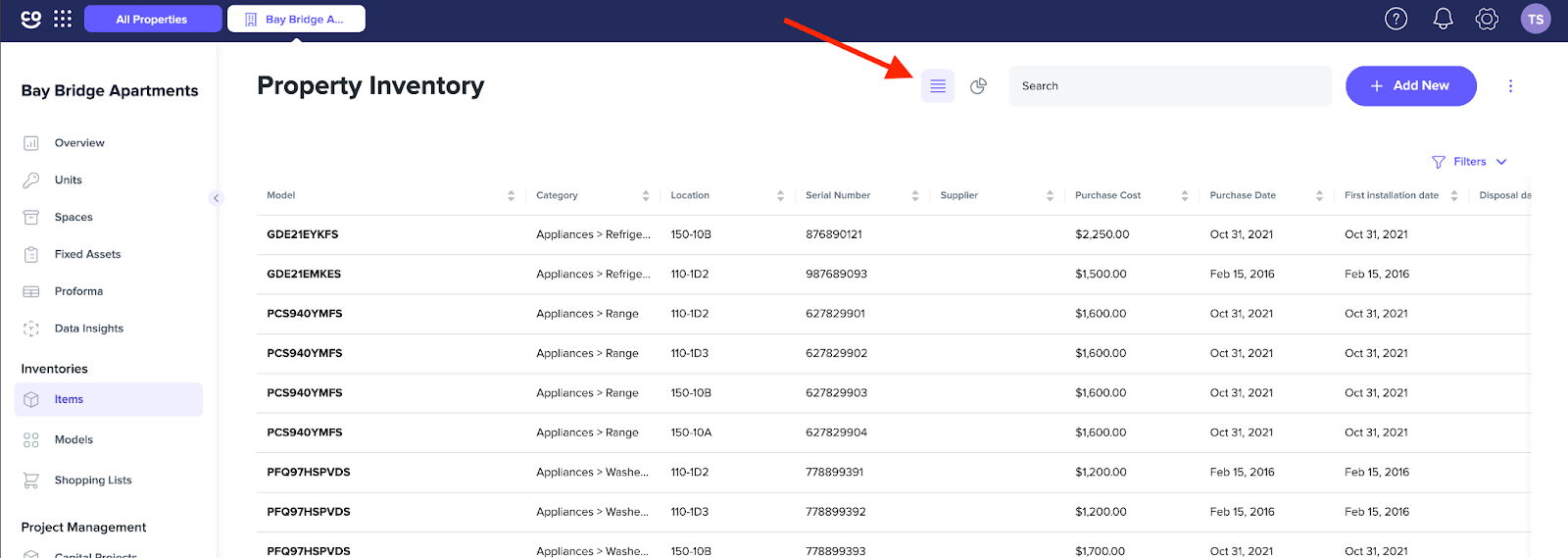Click the Overview sidebar icon
Image resolution: width=1568 pixels, height=558 pixels.
coord(31,143)
